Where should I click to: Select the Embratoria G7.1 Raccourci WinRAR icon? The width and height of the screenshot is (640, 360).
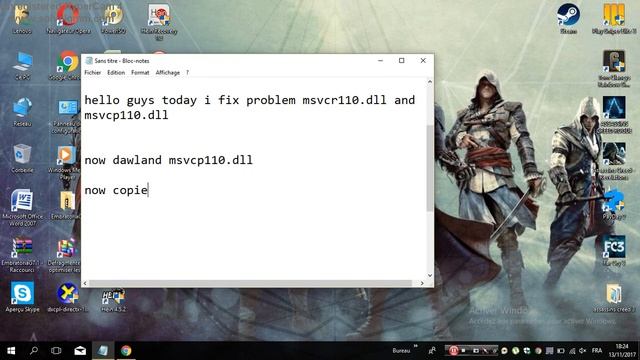(22, 255)
